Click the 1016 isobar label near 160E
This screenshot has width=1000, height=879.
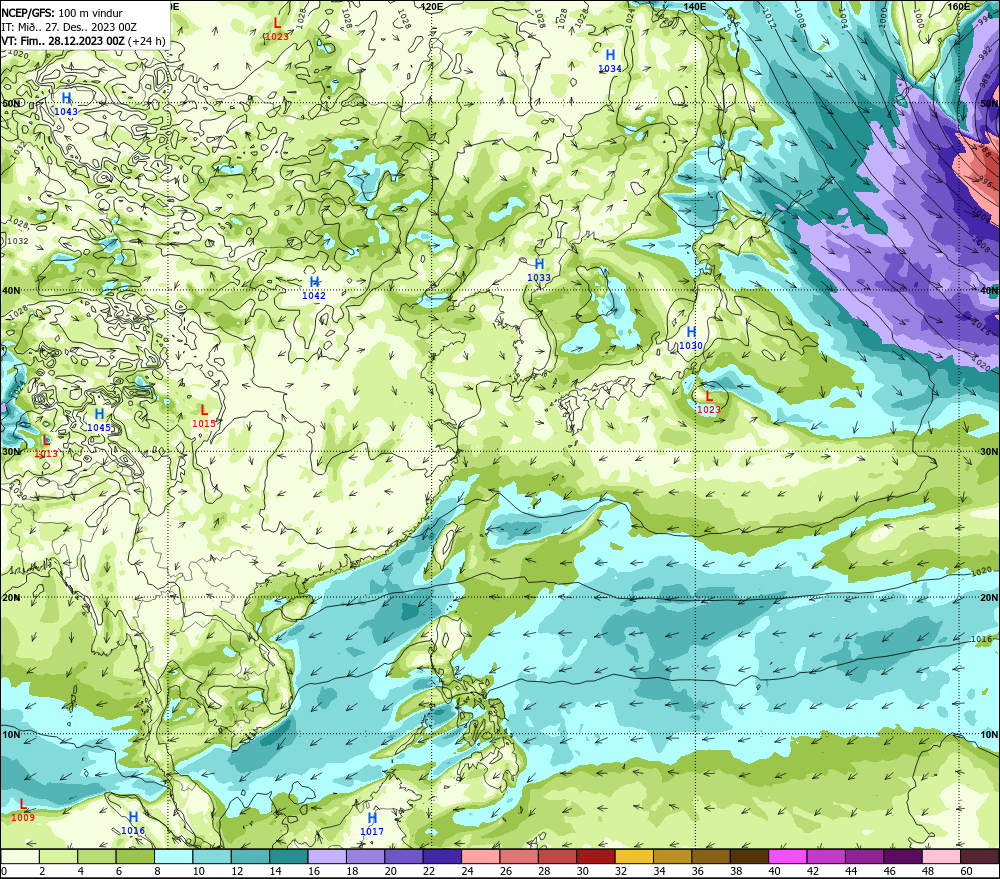[982, 639]
